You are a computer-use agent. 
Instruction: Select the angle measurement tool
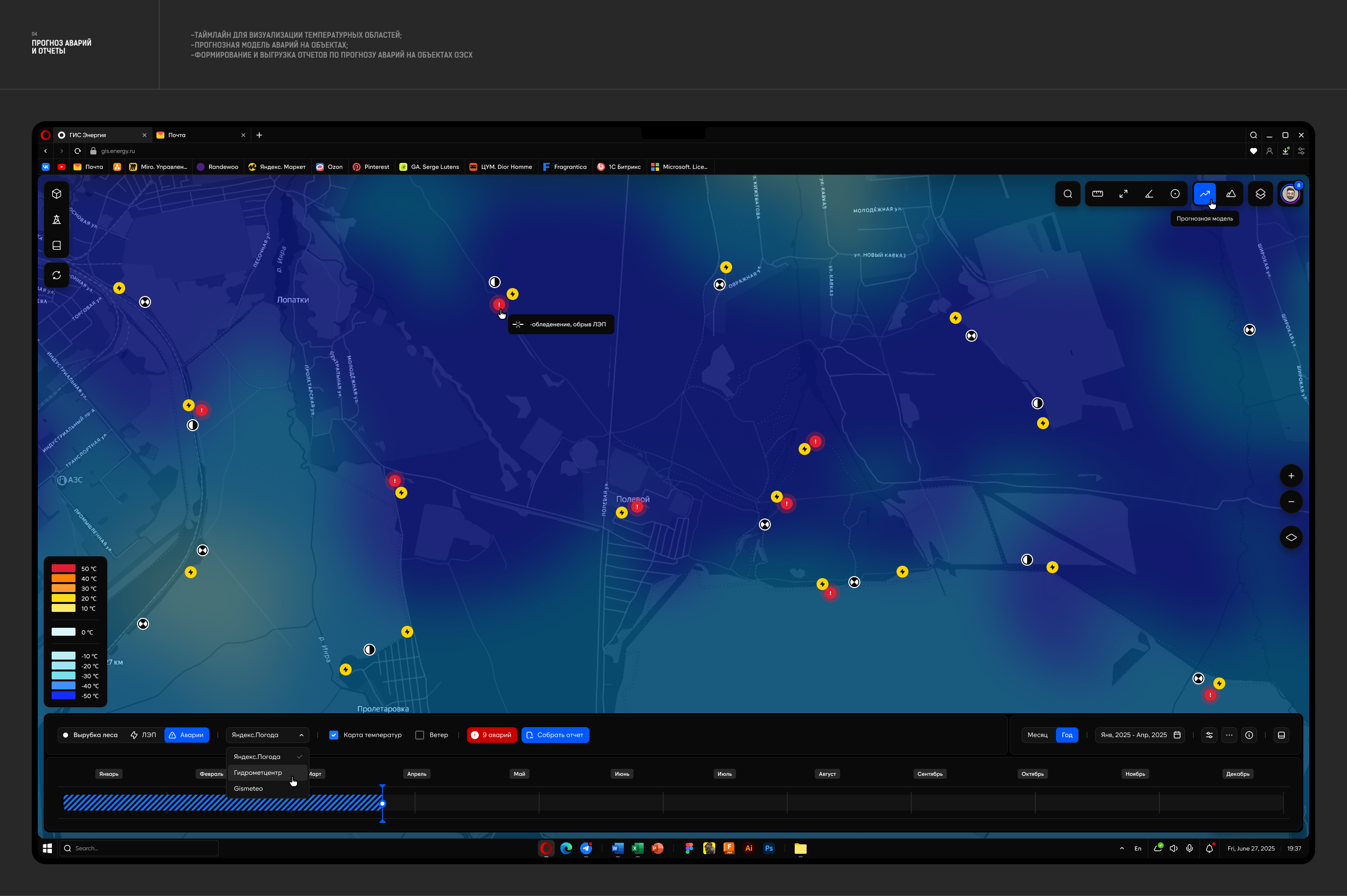1149,194
